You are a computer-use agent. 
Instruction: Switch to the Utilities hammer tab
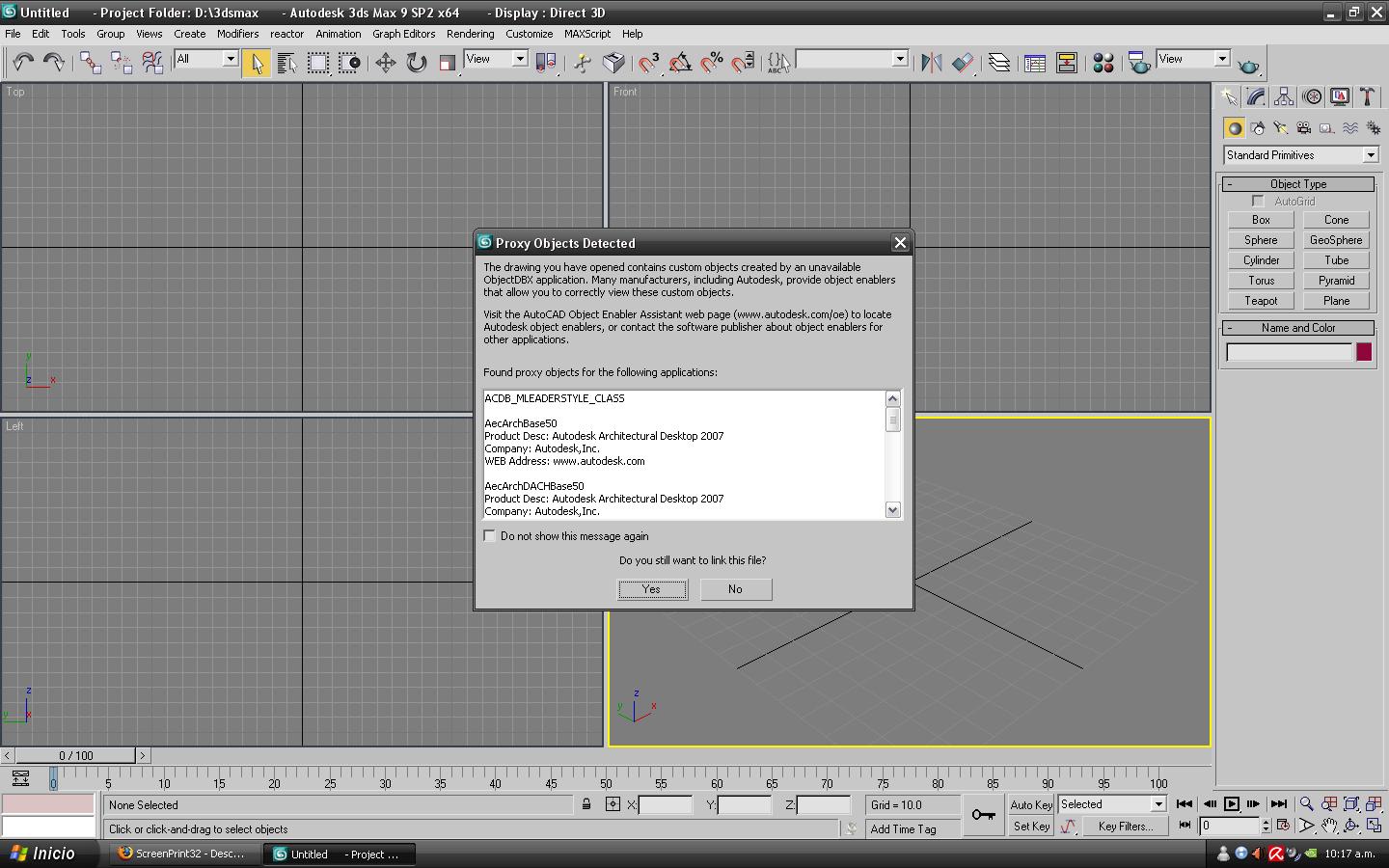tap(1367, 96)
